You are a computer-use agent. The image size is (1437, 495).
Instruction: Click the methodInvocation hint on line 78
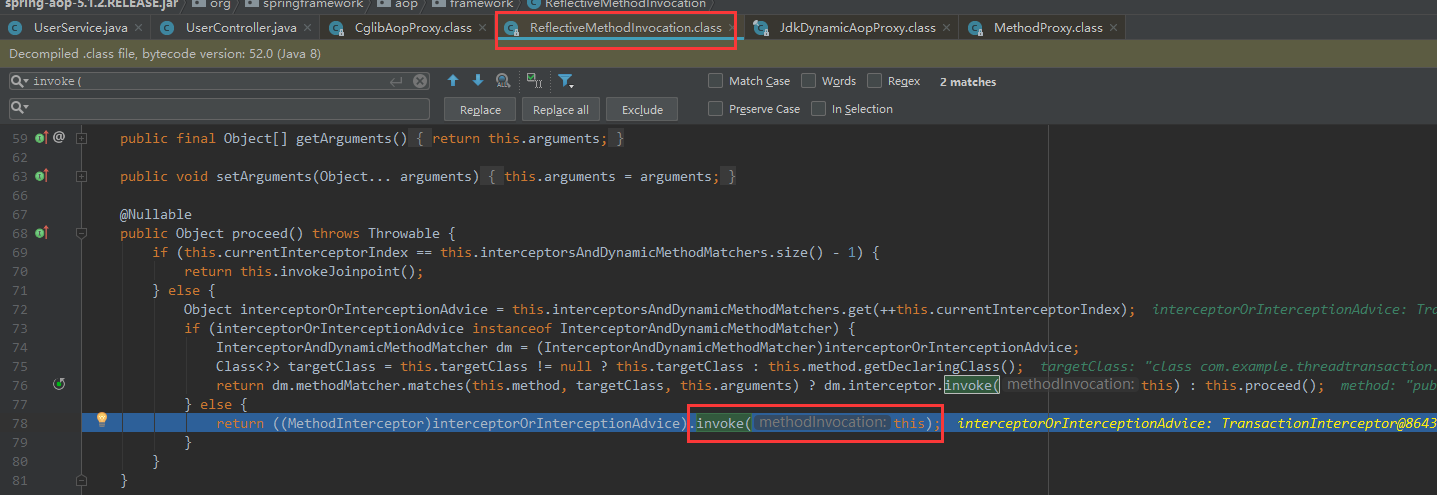pyautogui.click(x=820, y=423)
